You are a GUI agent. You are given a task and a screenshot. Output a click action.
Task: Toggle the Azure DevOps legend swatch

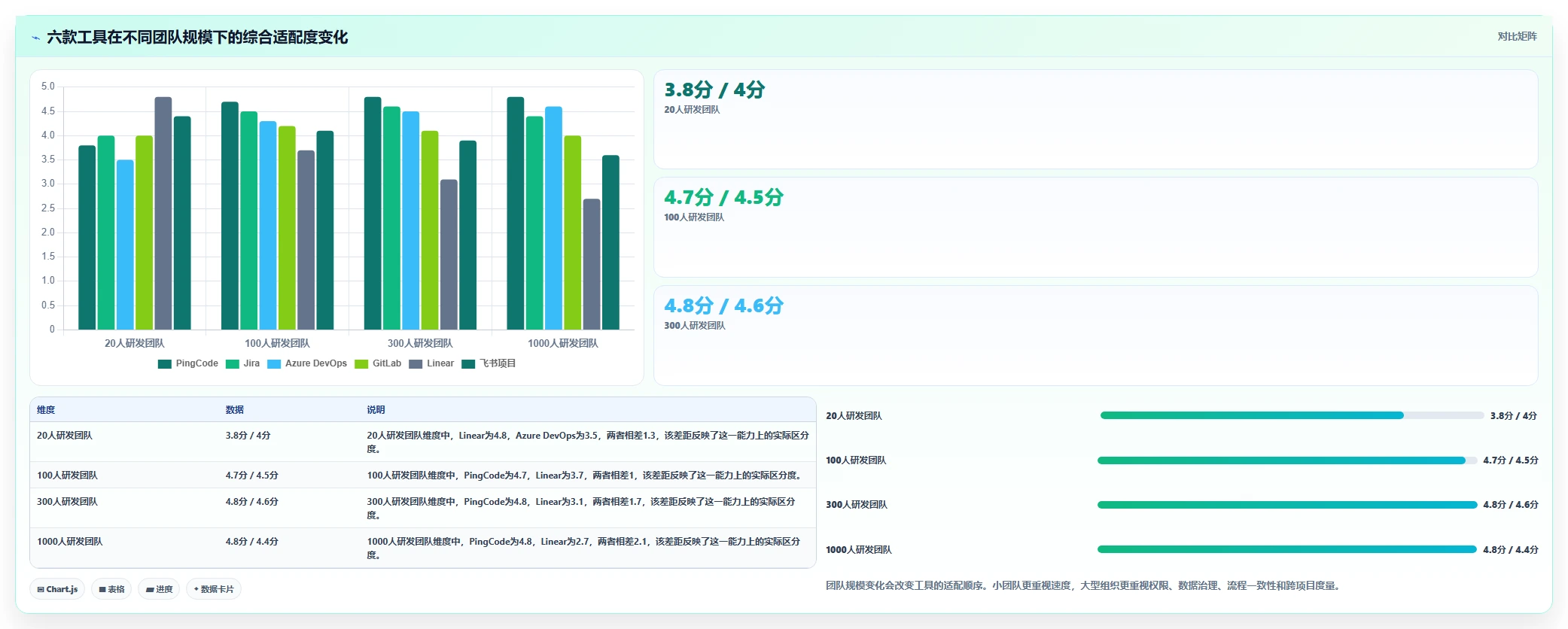[x=274, y=364]
